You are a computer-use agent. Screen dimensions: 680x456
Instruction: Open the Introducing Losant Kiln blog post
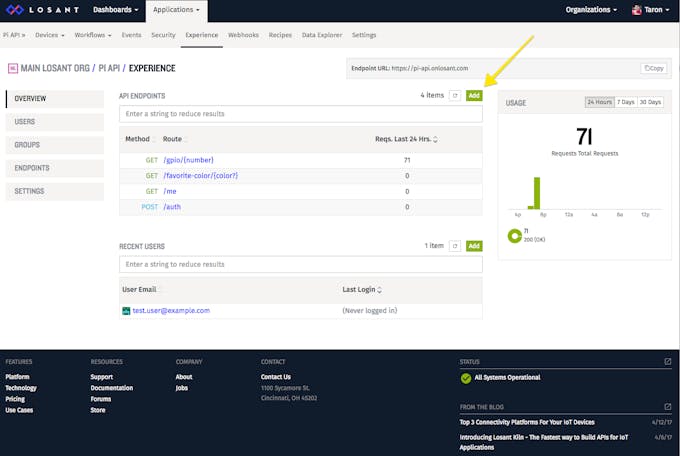[544, 442]
